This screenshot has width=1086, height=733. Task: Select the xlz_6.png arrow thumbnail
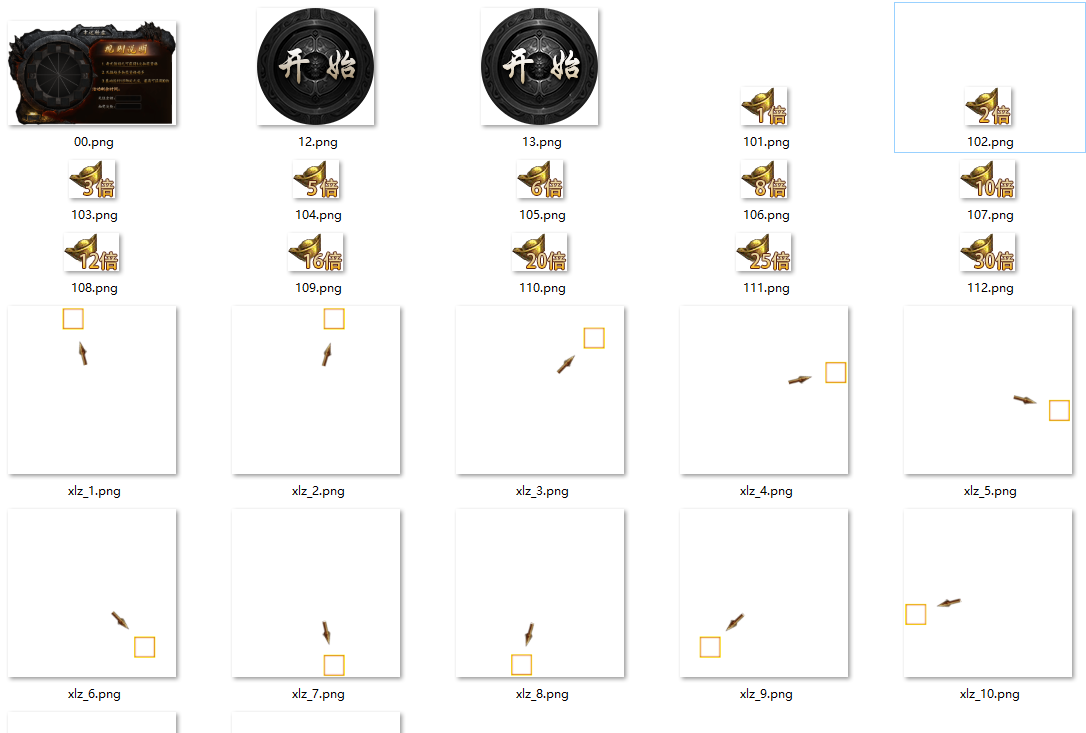92,593
